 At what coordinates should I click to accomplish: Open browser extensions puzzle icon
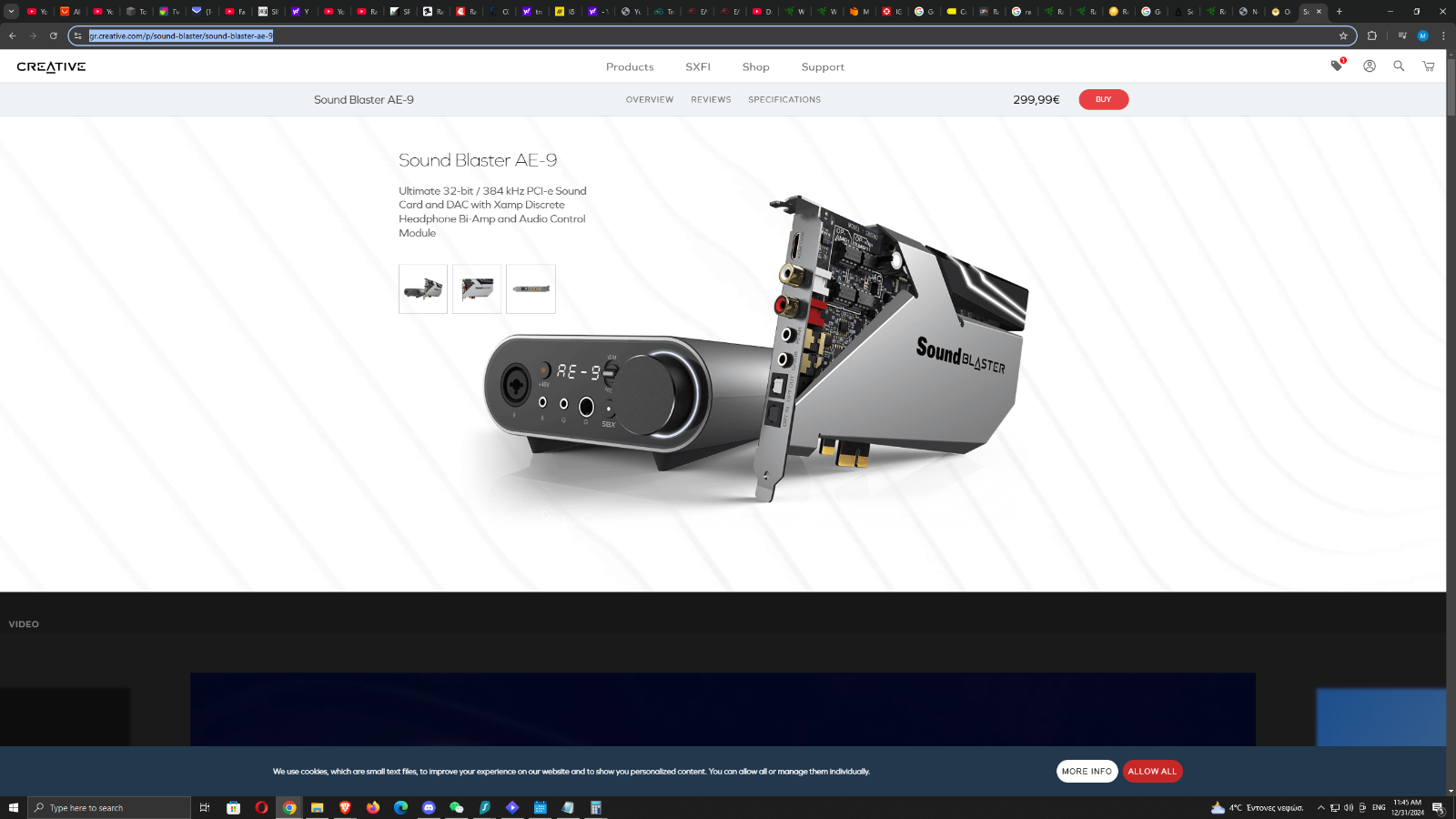click(1372, 35)
